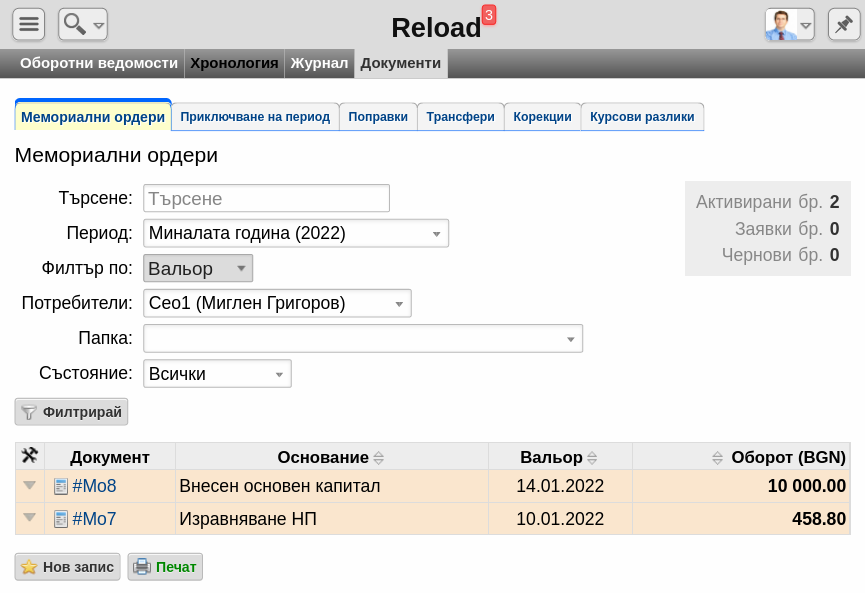Sort table by Основание column arrows
Image resolution: width=865 pixels, height=593 pixels.
[378, 457]
